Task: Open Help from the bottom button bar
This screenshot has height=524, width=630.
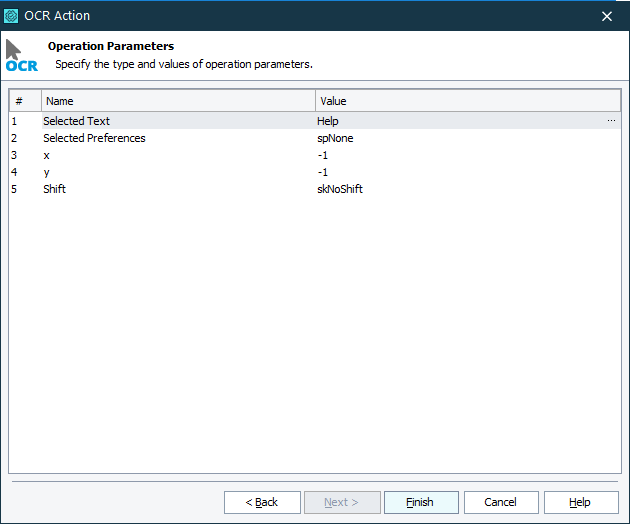Action: (580, 502)
